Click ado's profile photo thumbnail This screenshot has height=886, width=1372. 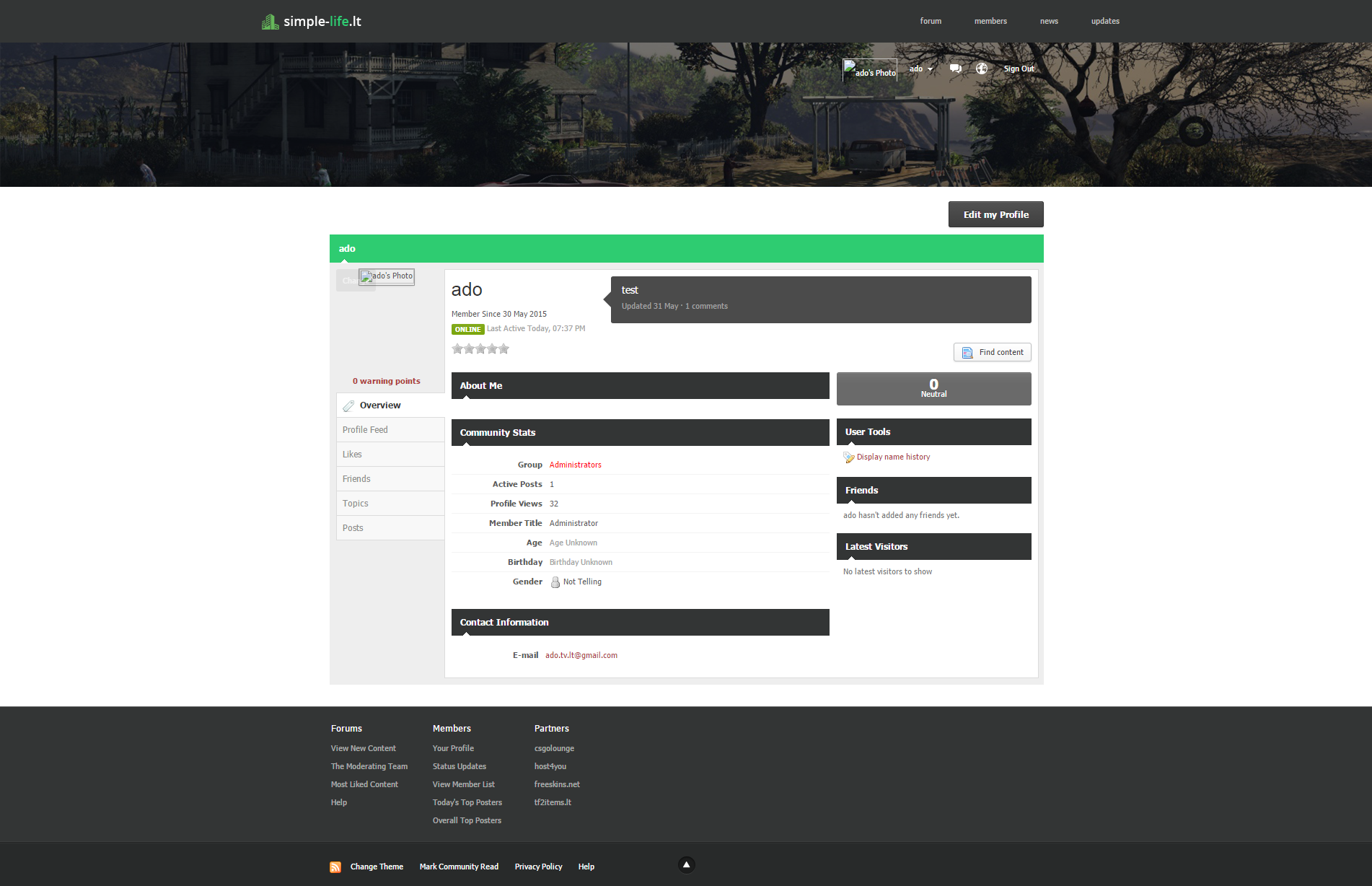point(387,276)
